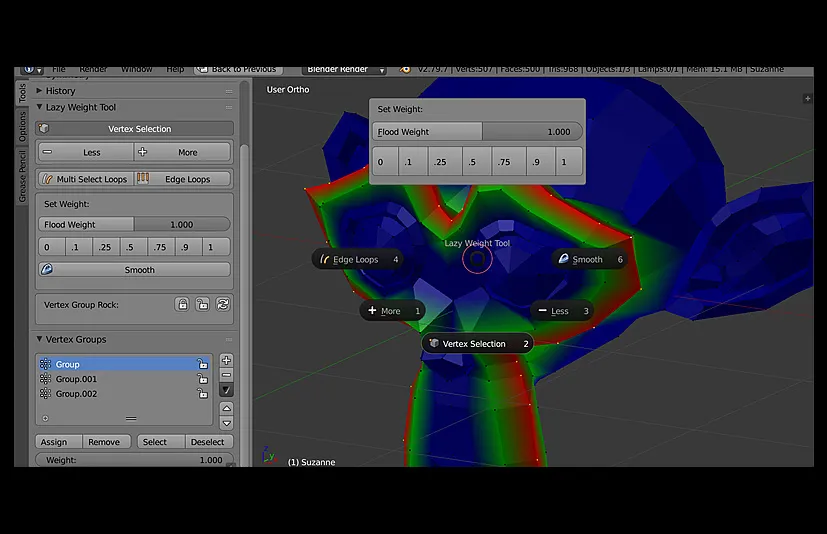Toggle lock on Group.001 vertex group row
The height and width of the screenshot is (534, 827).
tap(203, 379)
